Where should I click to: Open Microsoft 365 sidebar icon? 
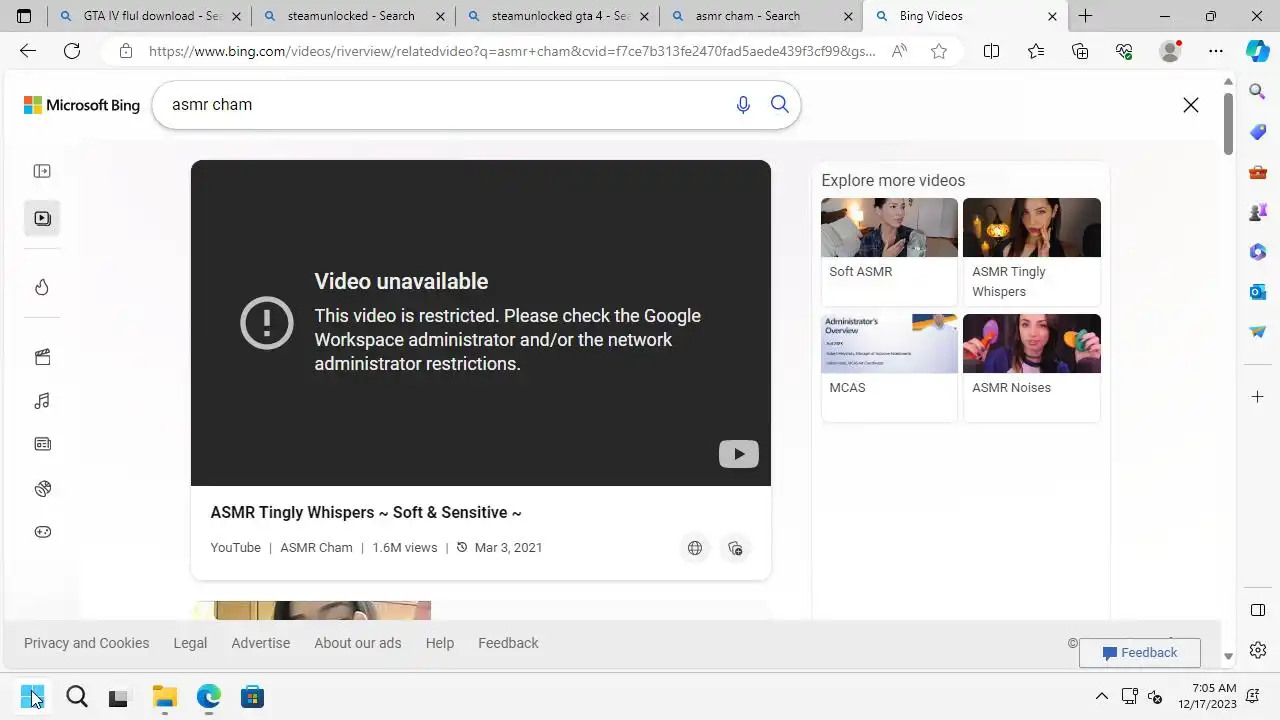(x=1258, y=252)
